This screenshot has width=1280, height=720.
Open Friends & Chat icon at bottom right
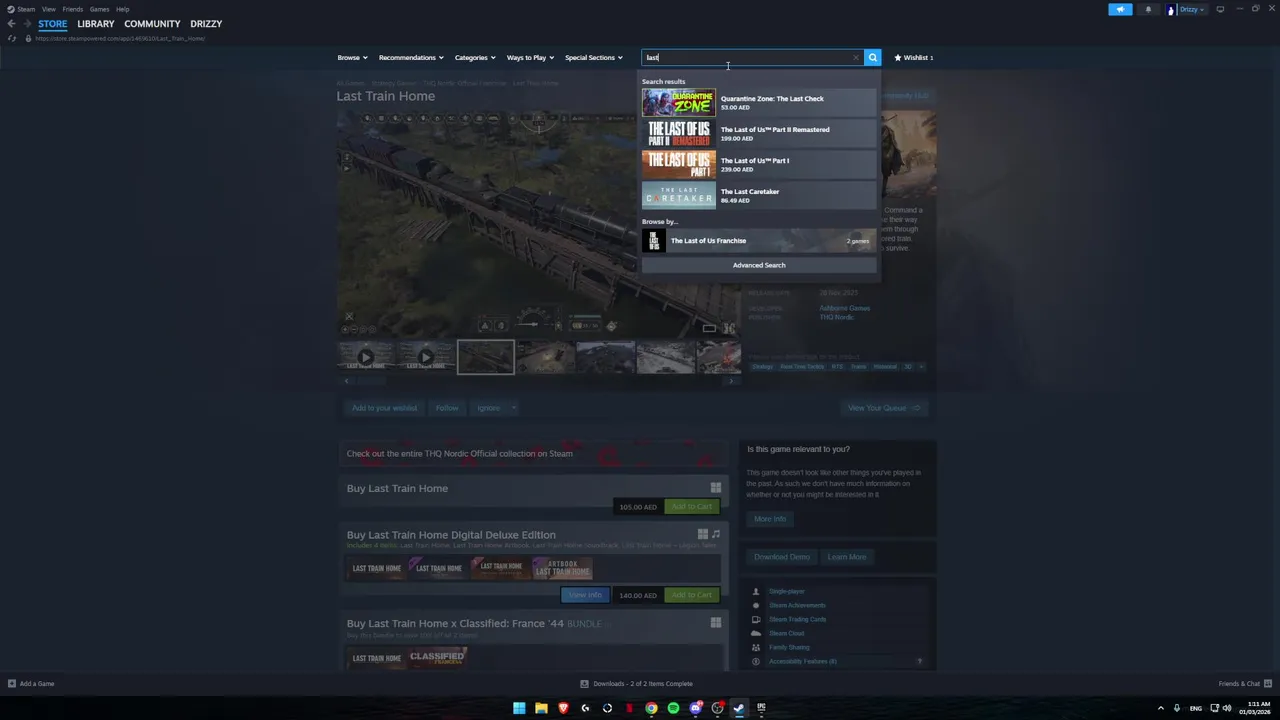[1268, 684]
